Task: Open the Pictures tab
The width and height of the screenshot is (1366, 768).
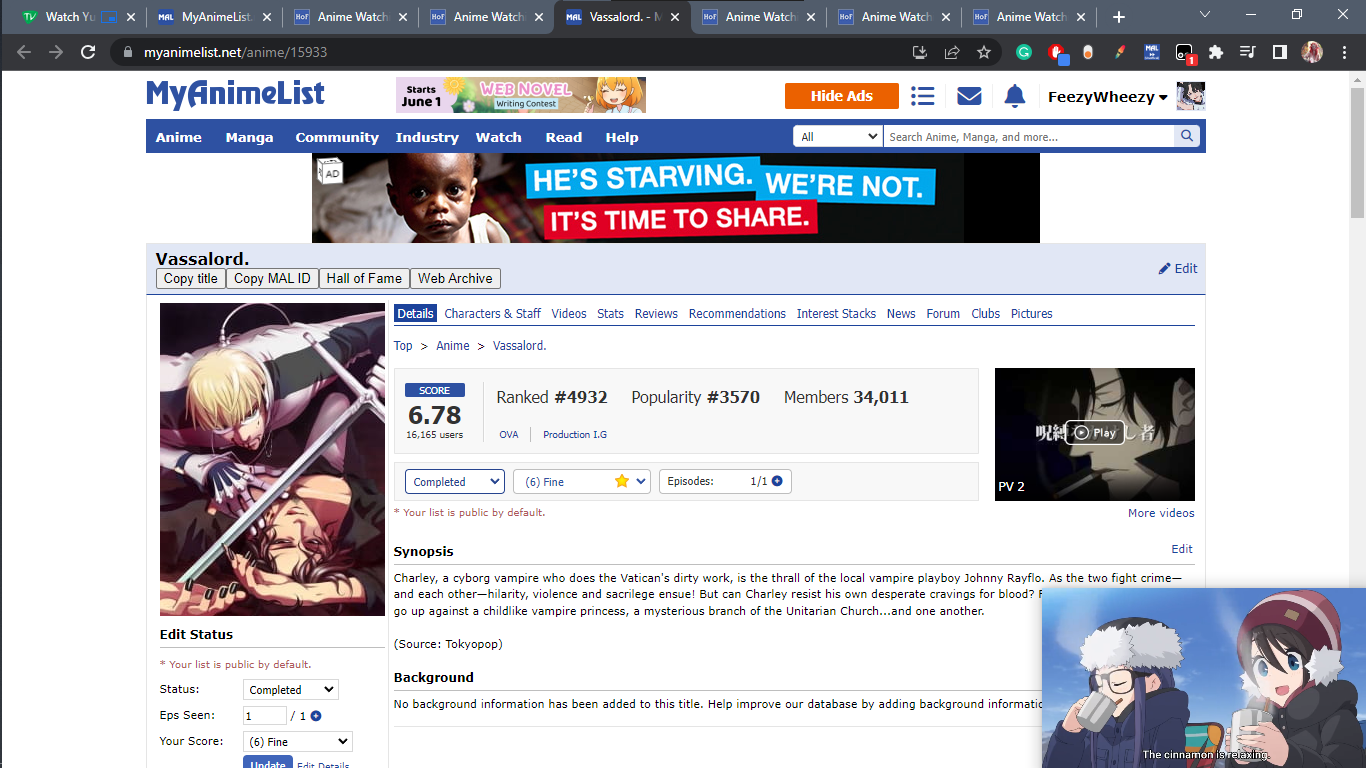Action: [1032, 314]
